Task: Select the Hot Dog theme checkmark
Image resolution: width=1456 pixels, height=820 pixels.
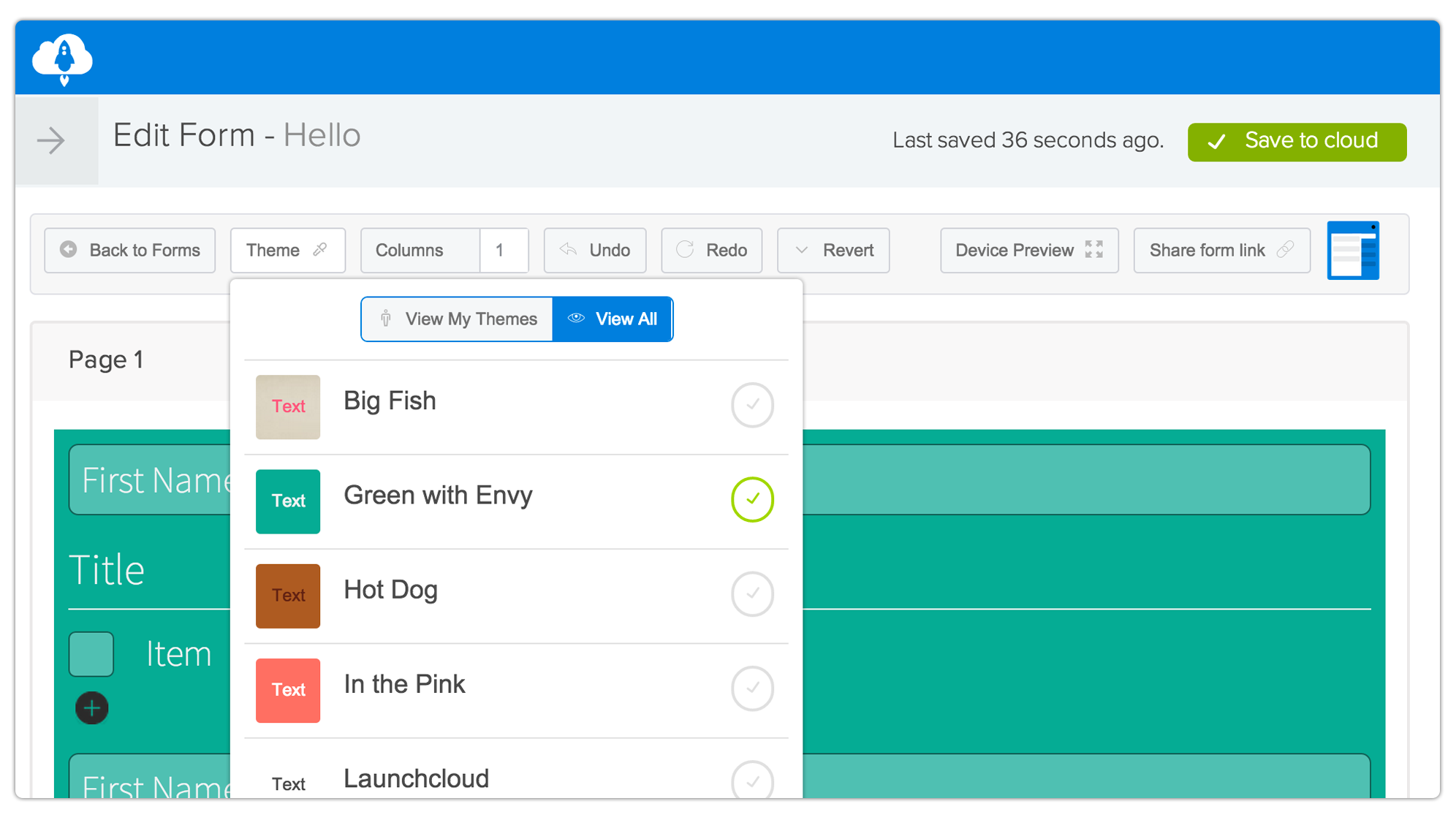Action: 752,593
